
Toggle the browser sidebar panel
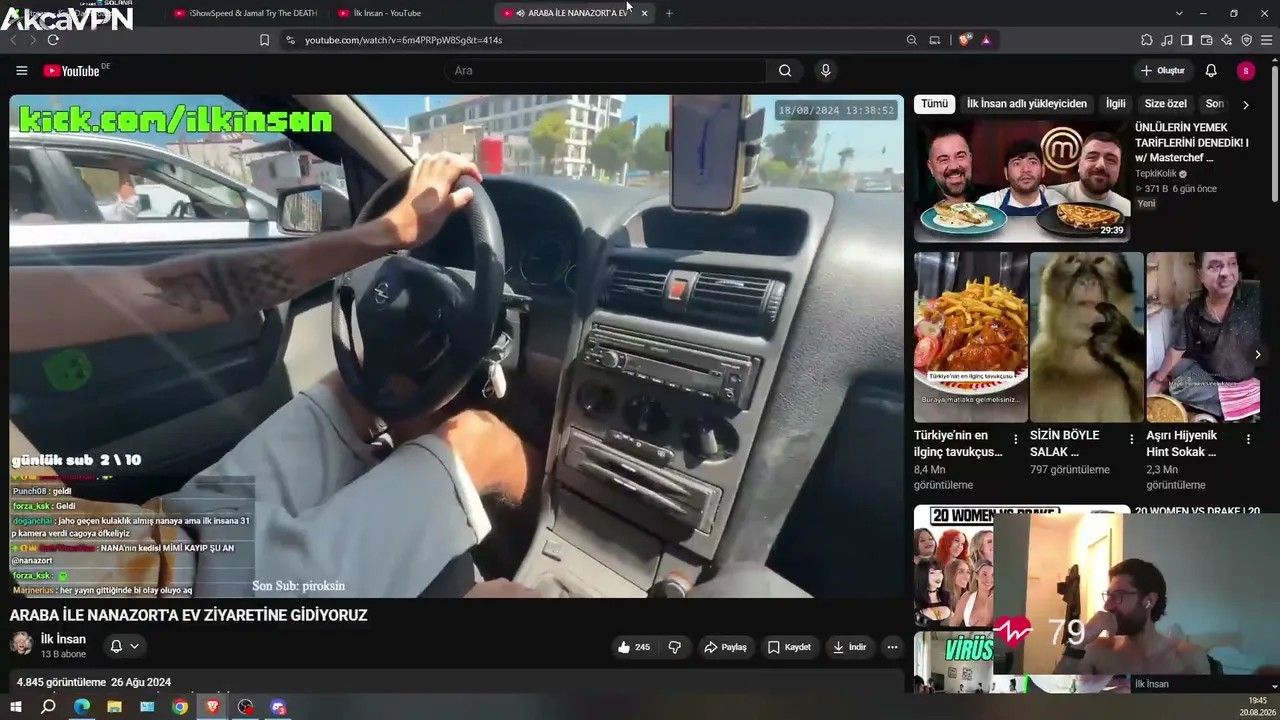tap(1186, 40)
